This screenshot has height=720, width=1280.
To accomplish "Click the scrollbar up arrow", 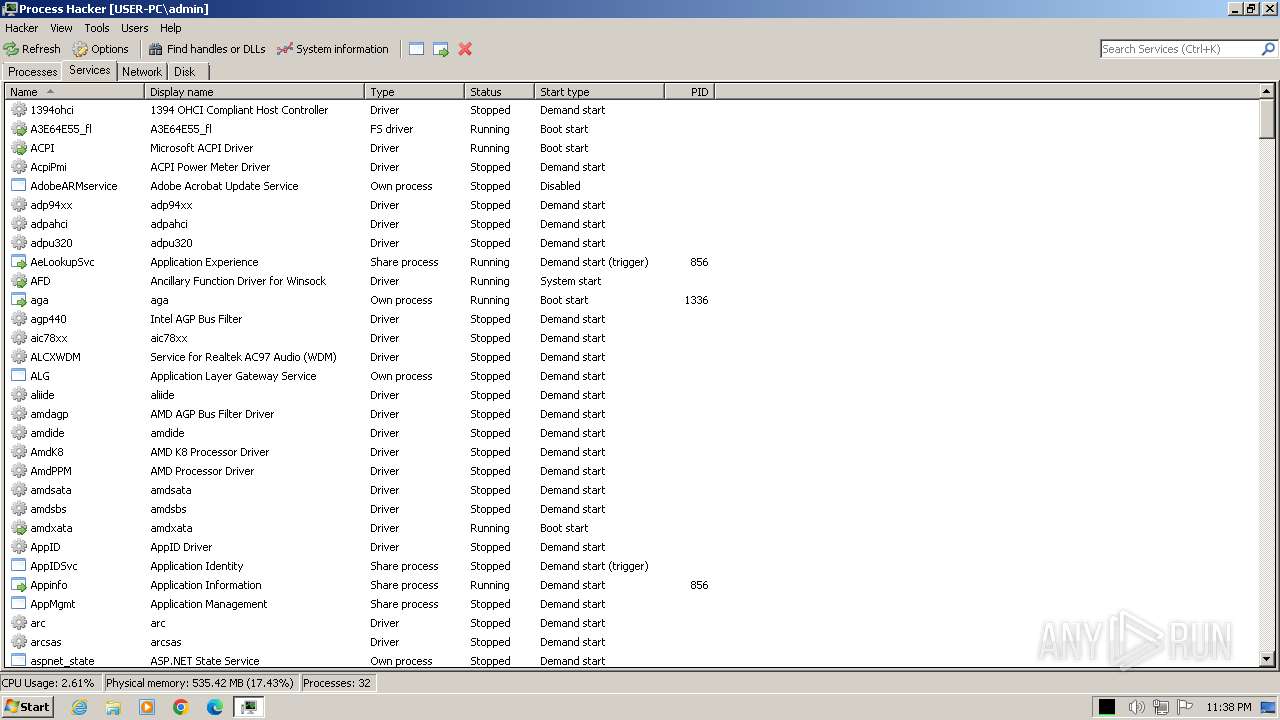I will [1267, 92].
